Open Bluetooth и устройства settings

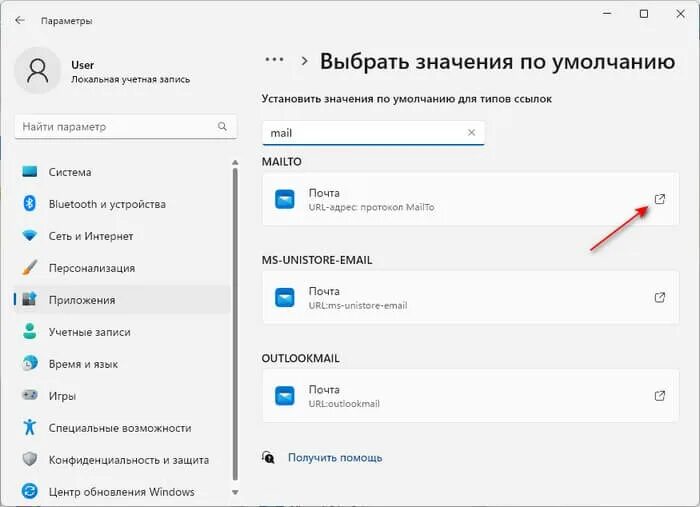121,204
